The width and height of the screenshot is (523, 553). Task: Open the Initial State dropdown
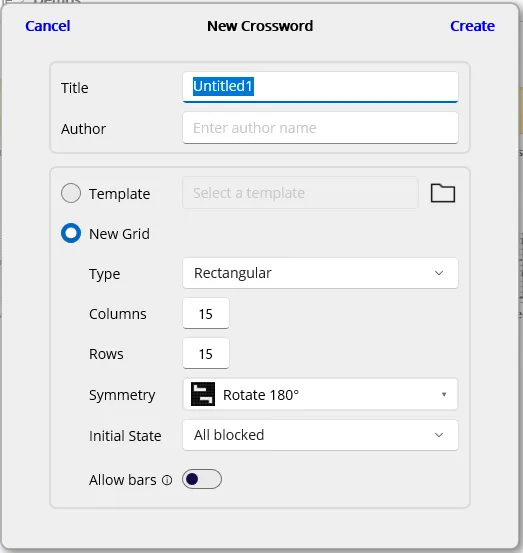coord(320,435)
